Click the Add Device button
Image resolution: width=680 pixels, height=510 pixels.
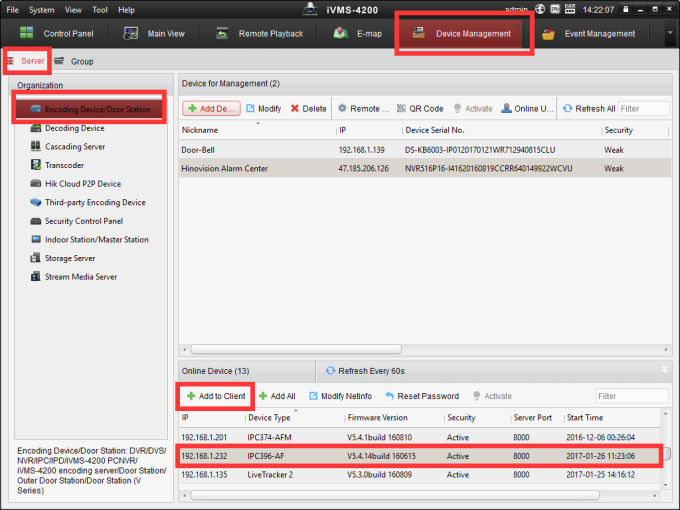click(210, 108)
